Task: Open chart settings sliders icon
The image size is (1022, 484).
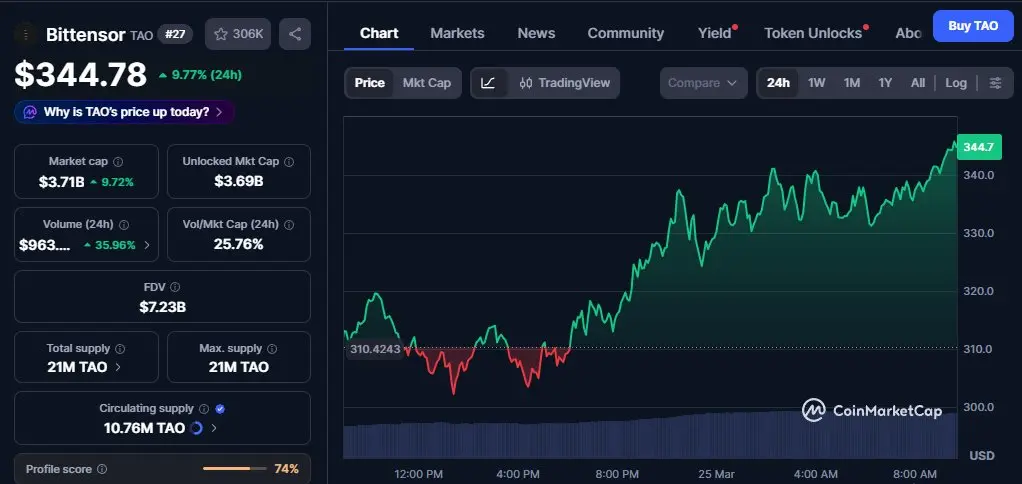Action: pos(995,83)
